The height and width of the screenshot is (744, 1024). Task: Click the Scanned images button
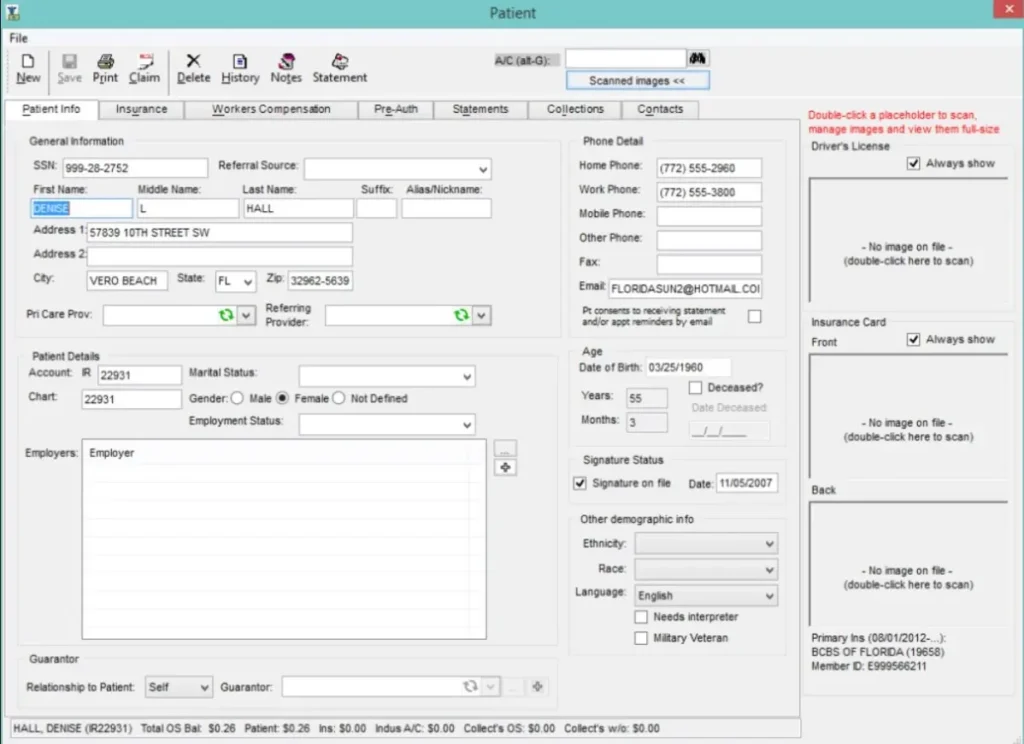coord(637,80)
